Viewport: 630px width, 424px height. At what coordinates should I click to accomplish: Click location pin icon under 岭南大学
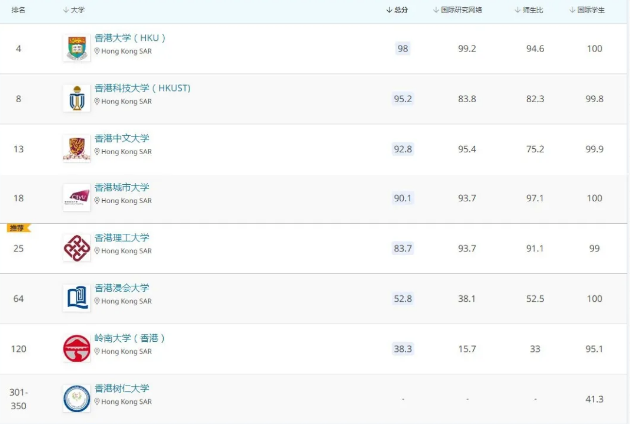[x=97, y=351]
